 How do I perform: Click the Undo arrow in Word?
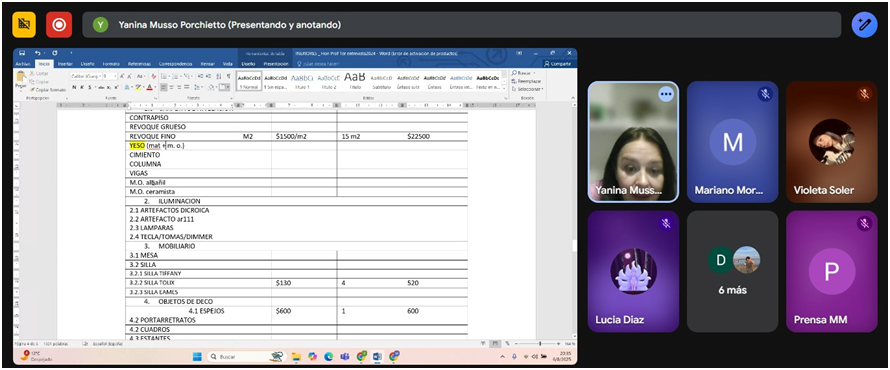[x=37, y=53]
